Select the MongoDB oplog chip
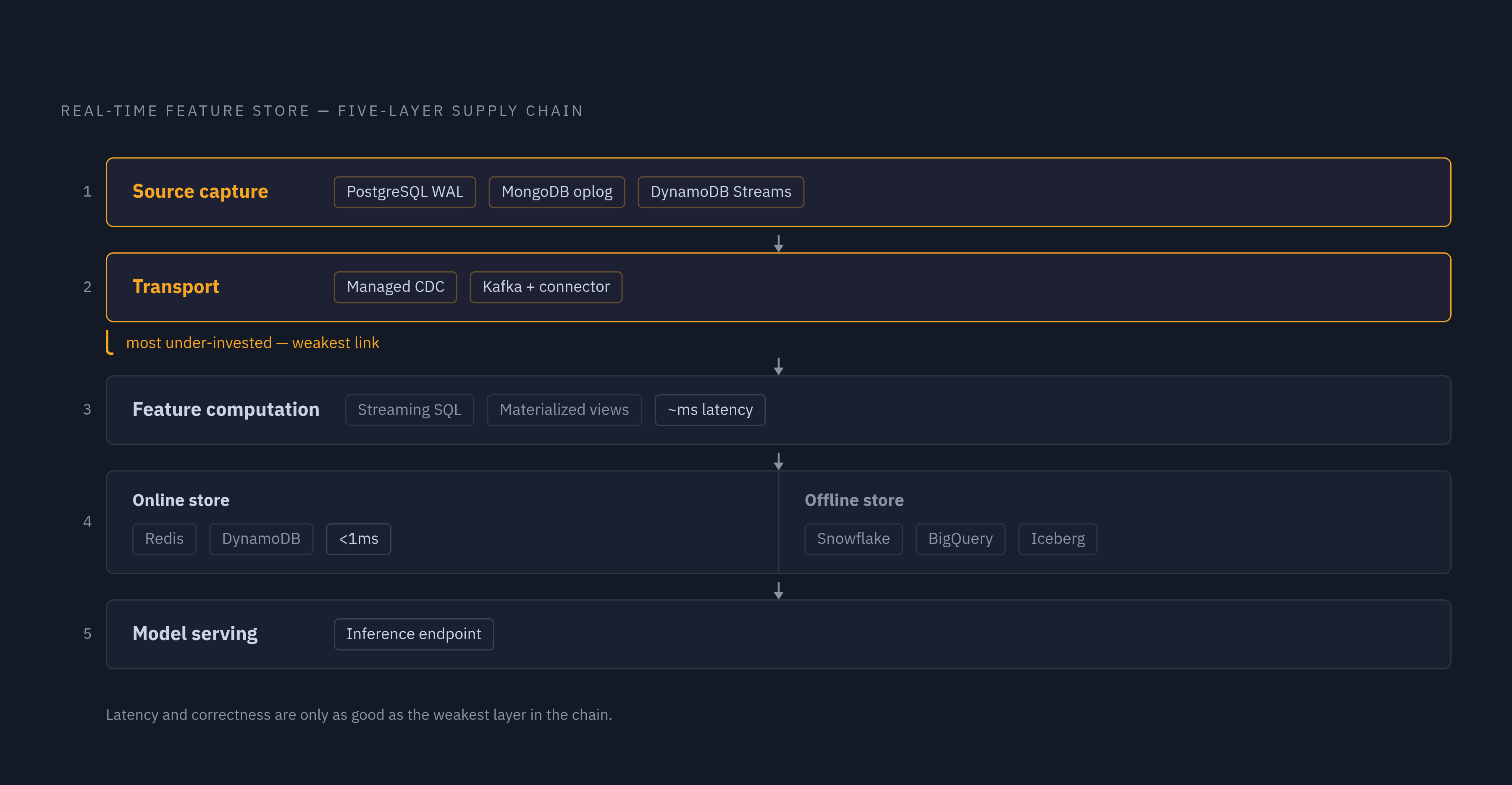This screenshot has width=1512, height=785. (556, 192)
